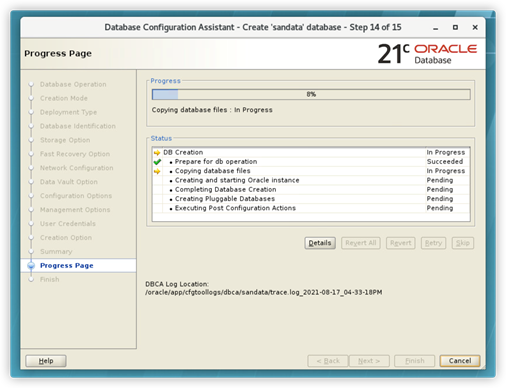Click the Summary step circle in sidebar
Screen dimensions: 506x388
coord(31,252)
